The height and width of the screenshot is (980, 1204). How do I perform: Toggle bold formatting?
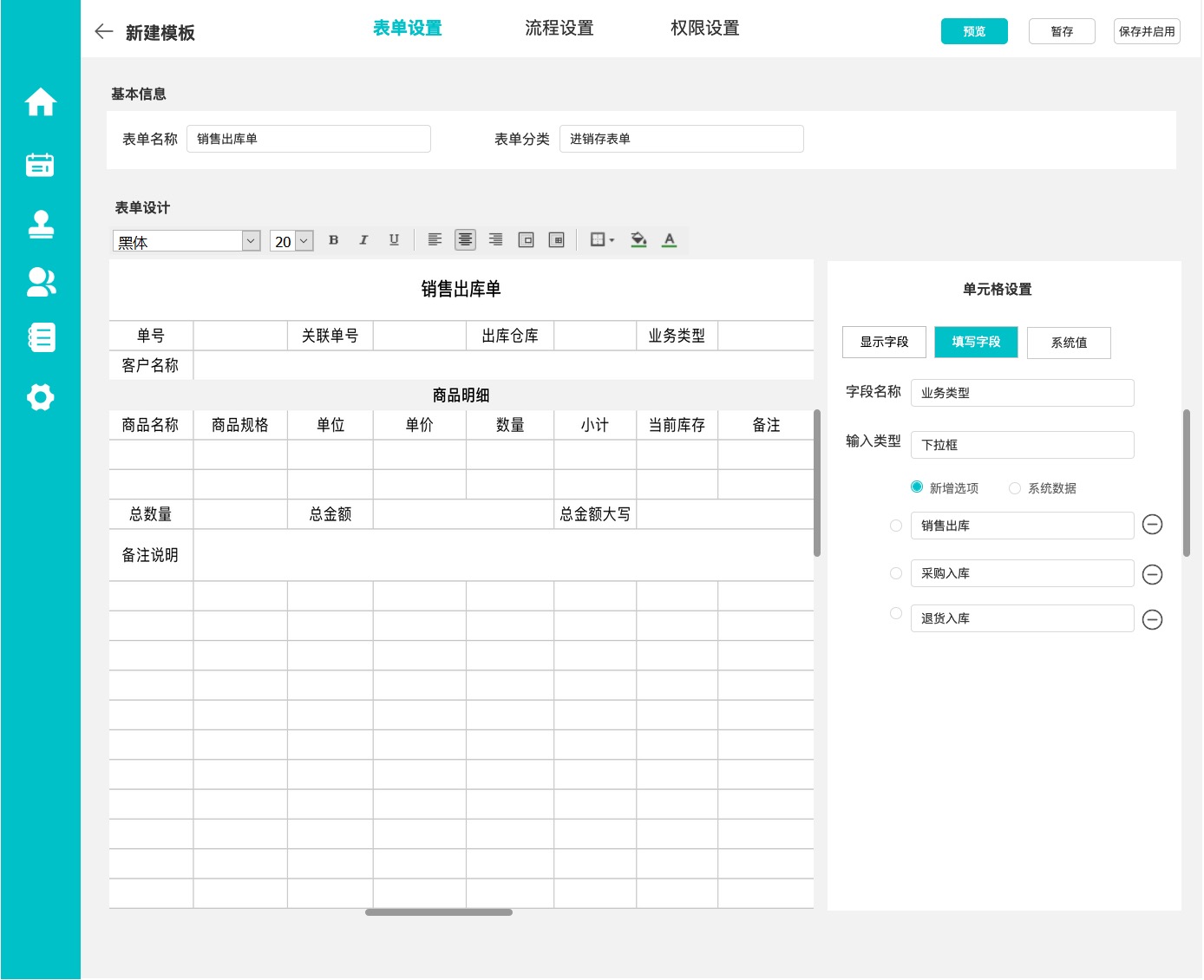333,240
